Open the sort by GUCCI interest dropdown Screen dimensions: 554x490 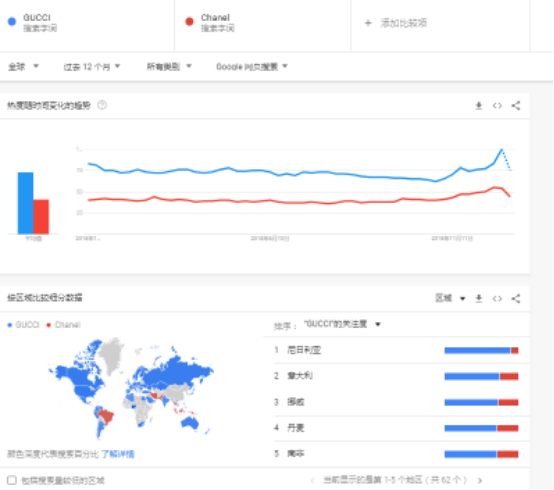[x=342, y=324]
